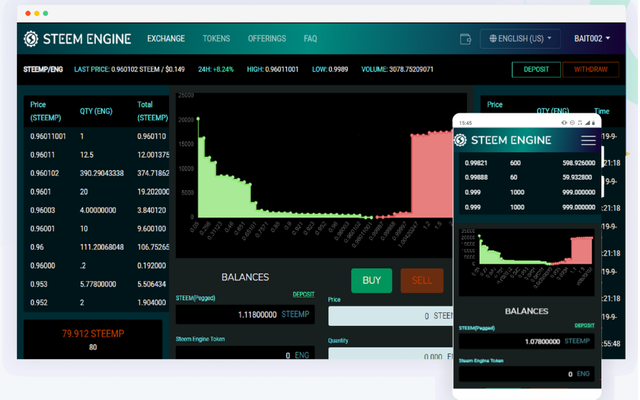The width and height of the screenshot is (640, 400).
Task: Select the 0.96001 order row with qty 10
Action: coord(97,229)
